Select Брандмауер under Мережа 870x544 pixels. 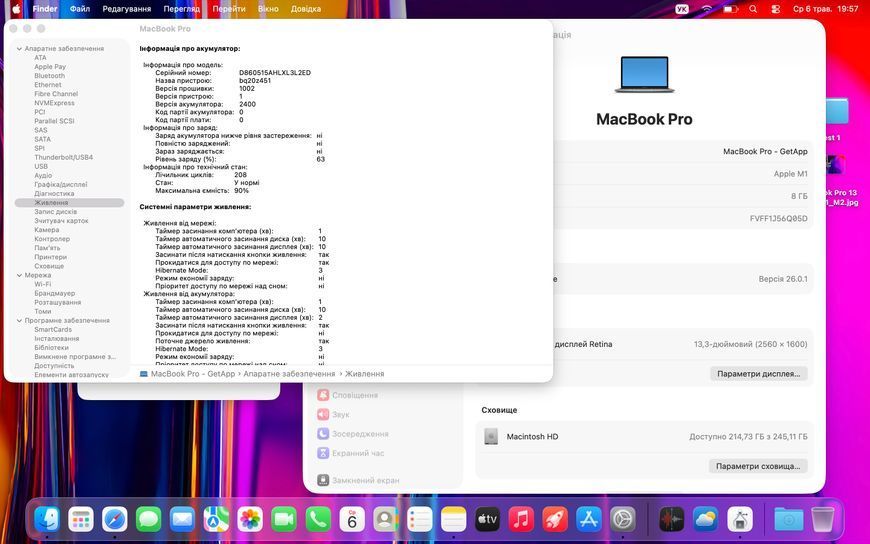click(x=54, y=294)
